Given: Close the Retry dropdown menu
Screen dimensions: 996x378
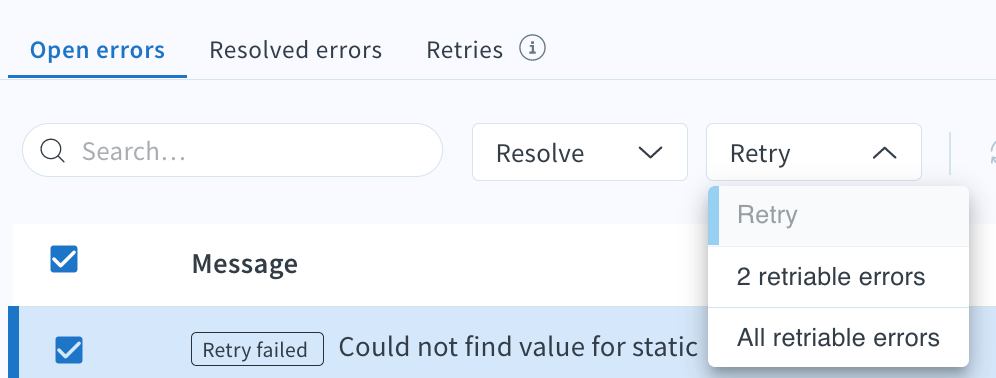Looking at the screenshot, I should coord(814,152).
